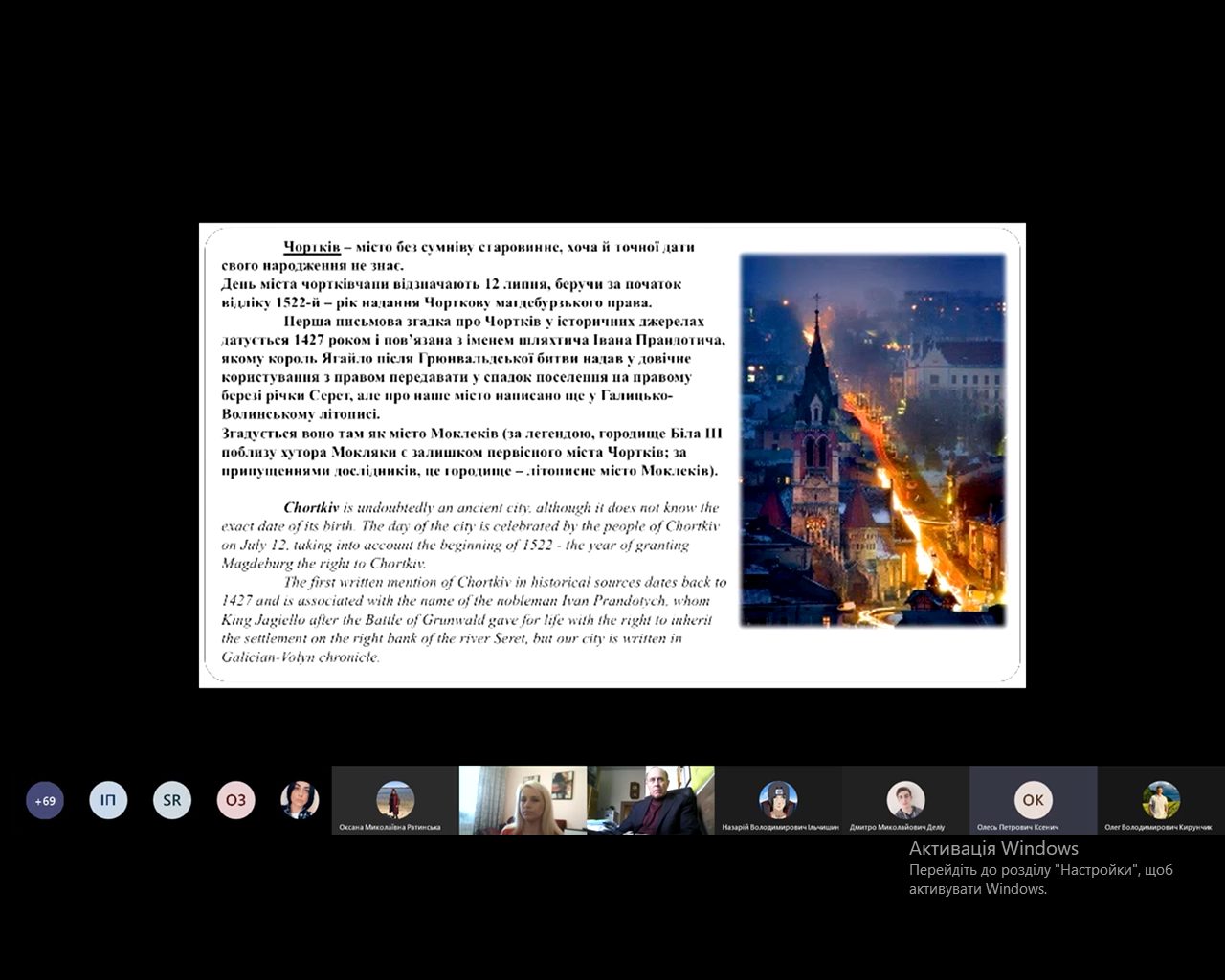Select the dark-haired woman's round profile photo avatar

pos(300,800)
